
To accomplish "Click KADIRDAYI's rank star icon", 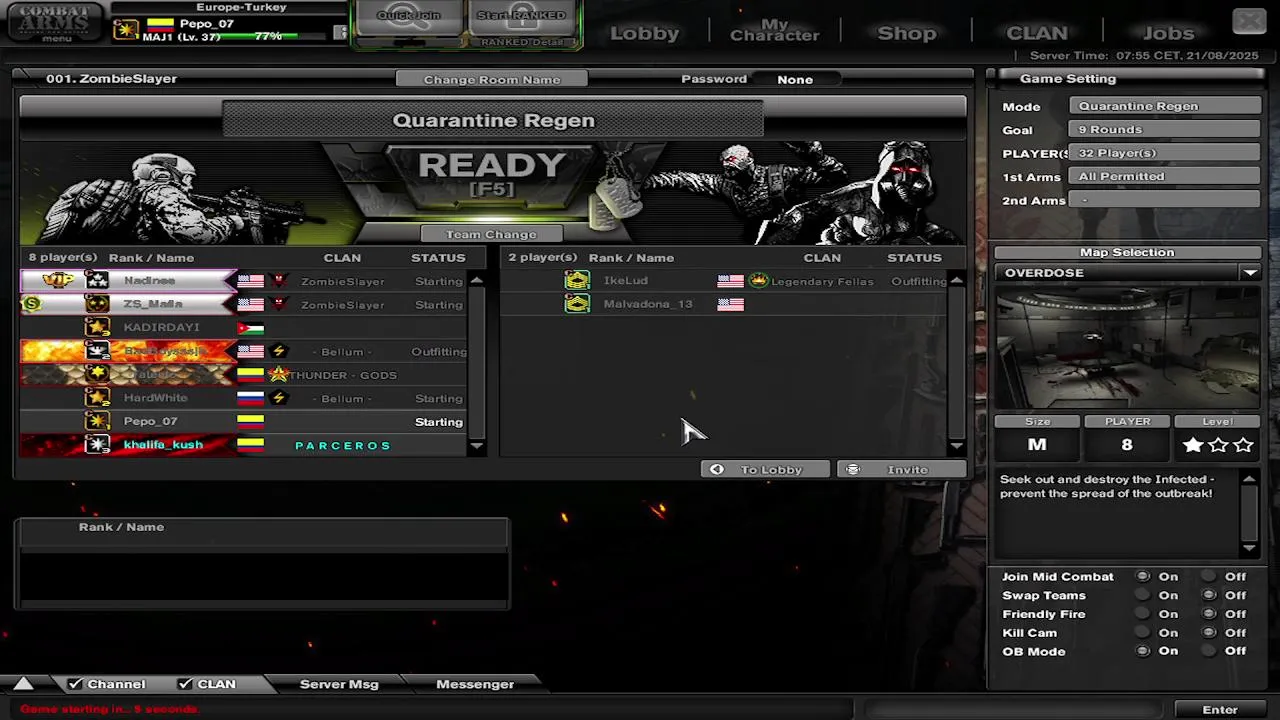I will coord(97,327).
